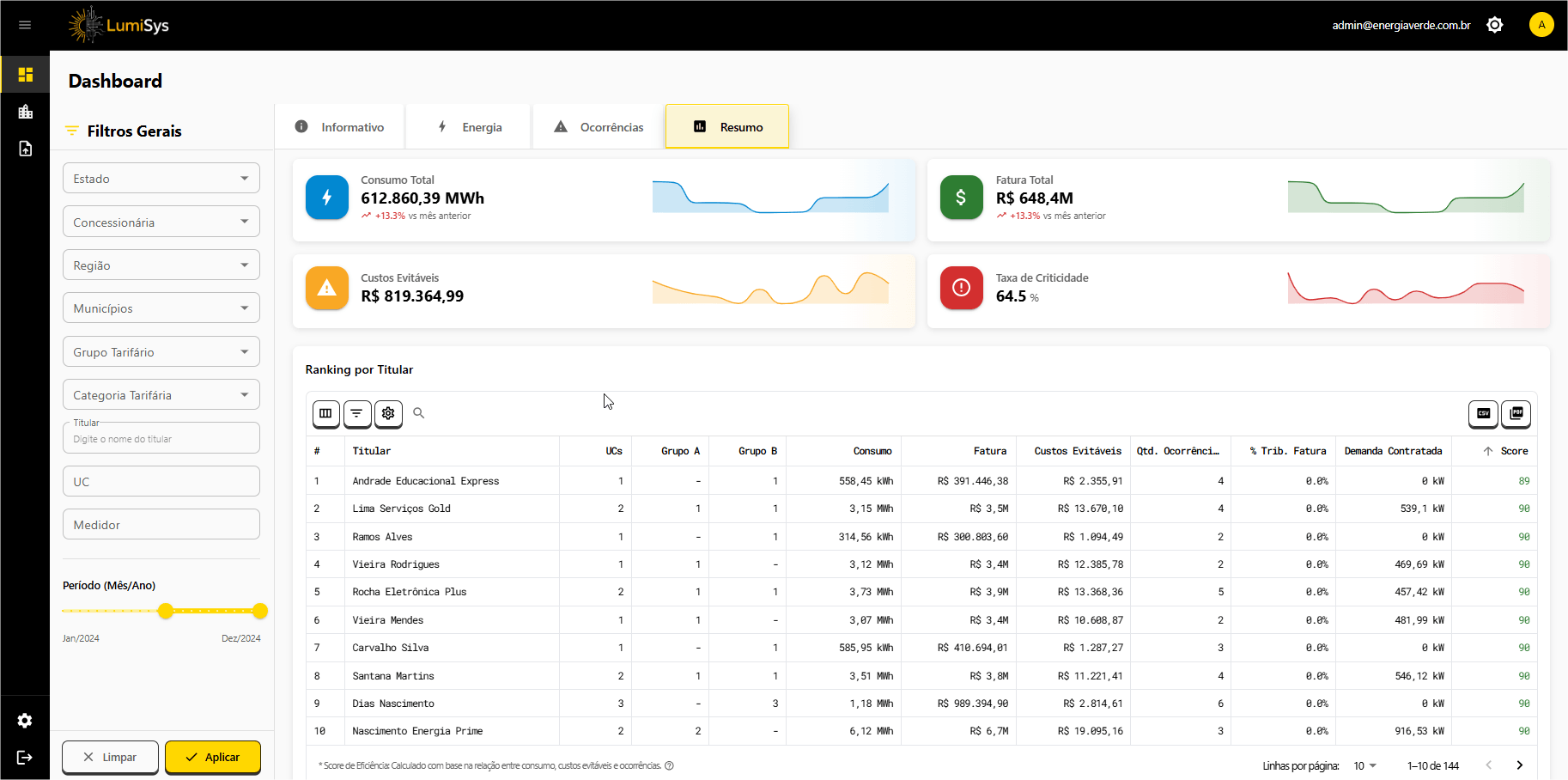Export the ranking table as PDF

click(1516, 413)
